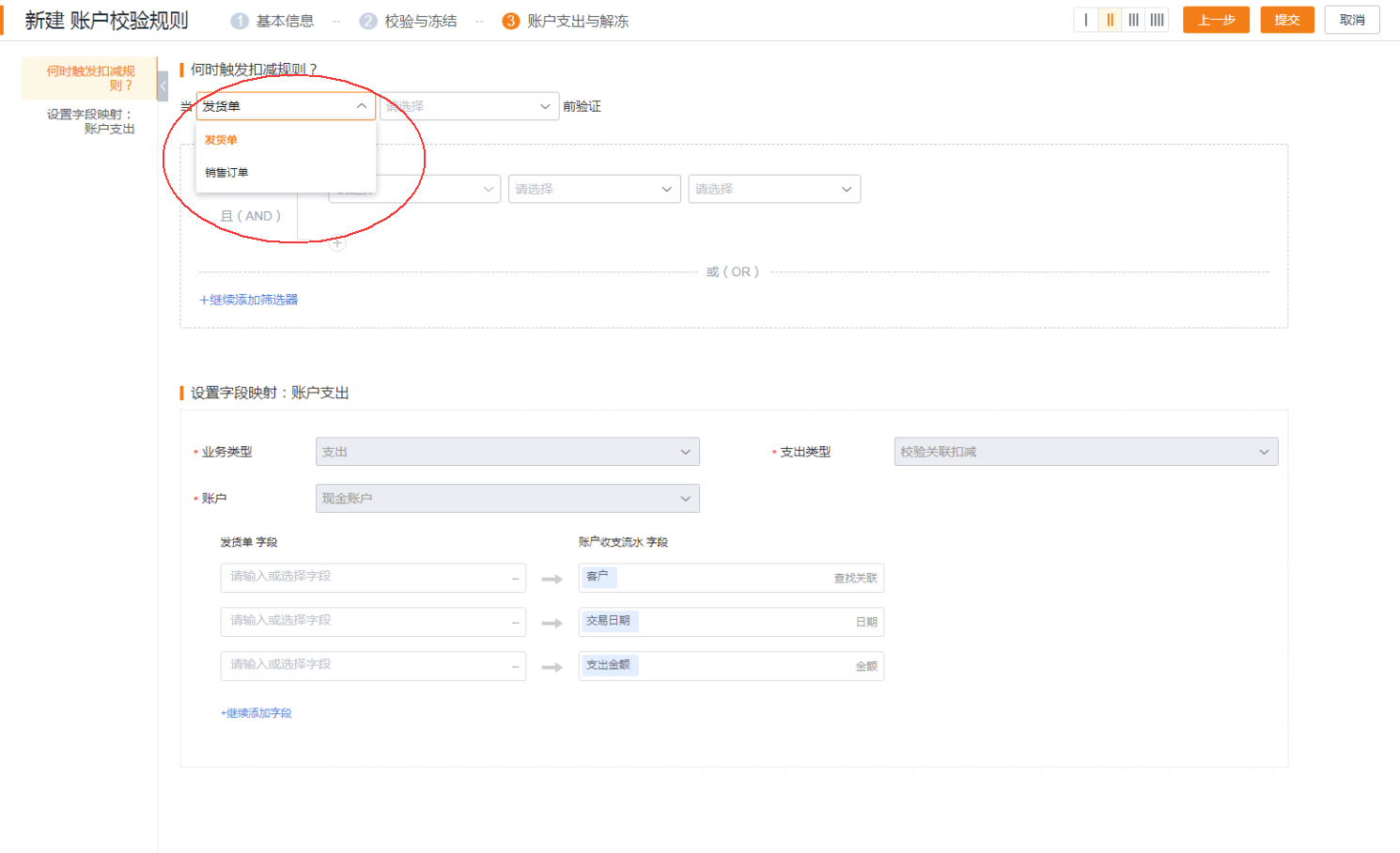This screenshot has height=853, width=1400.
Task: Click the 取消 button
Action: [1352, 20]
